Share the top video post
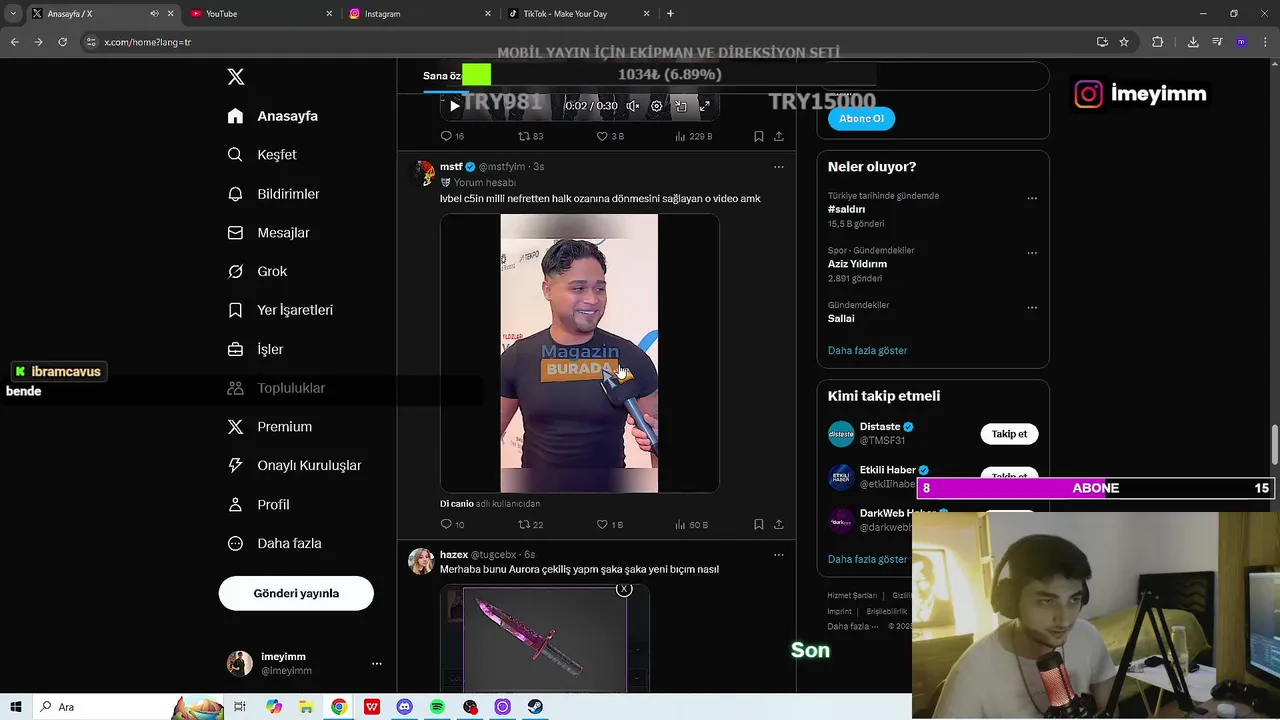The height and width of the screenshot is (720, 1280). coord(779,136)
